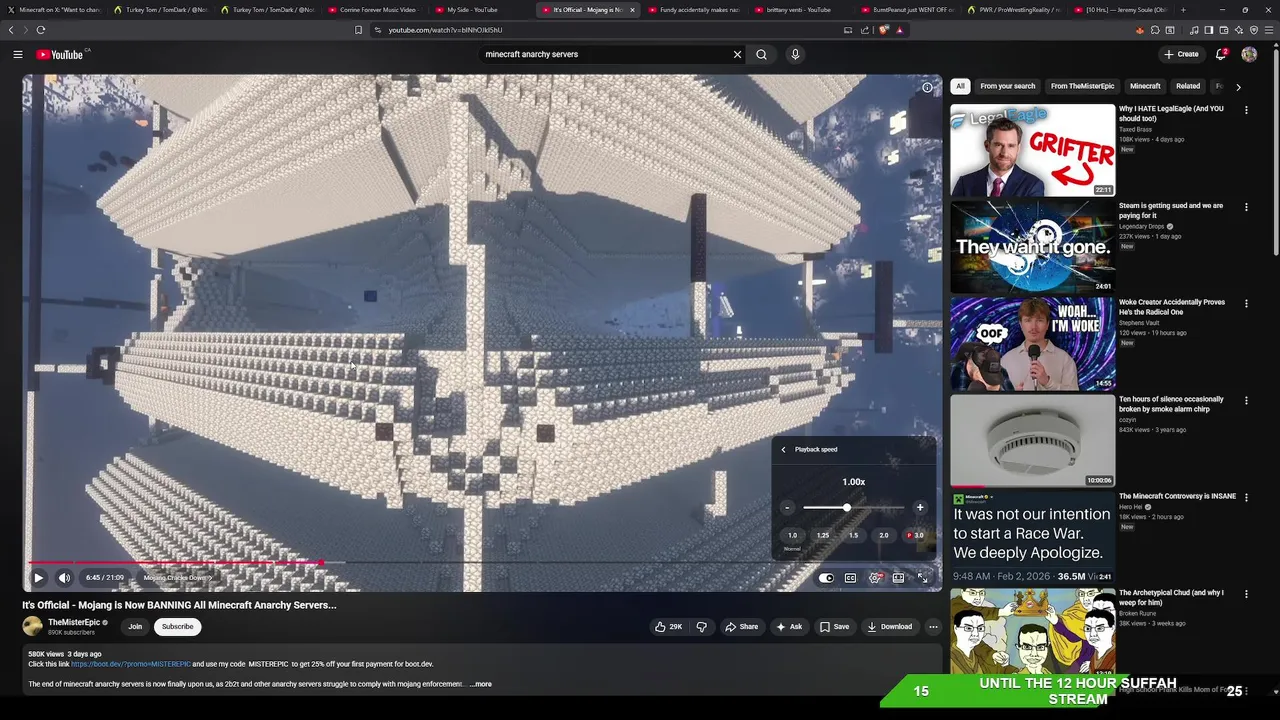Open options for Why I HATE LegalEagle video
Screen dimensions: 1280x720
click(1246, 110)
